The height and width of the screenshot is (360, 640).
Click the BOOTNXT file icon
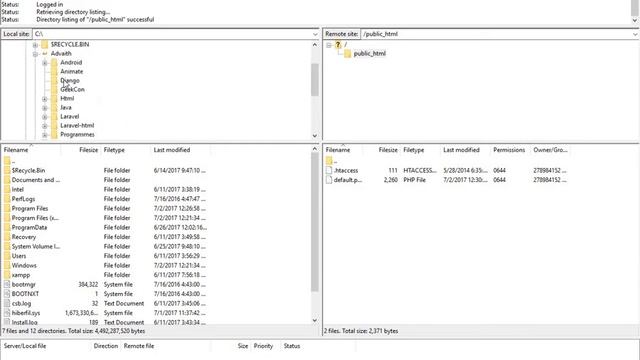[7, 293]
